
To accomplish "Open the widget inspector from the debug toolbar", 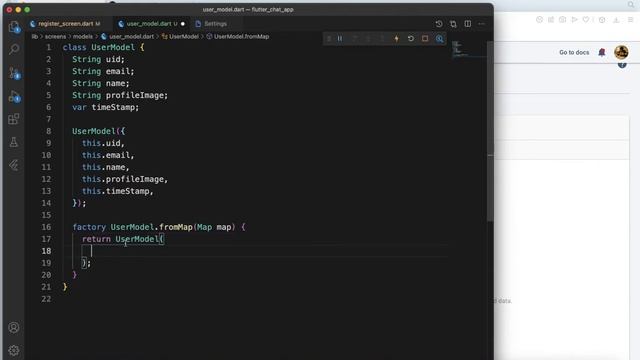I will 439,39.
